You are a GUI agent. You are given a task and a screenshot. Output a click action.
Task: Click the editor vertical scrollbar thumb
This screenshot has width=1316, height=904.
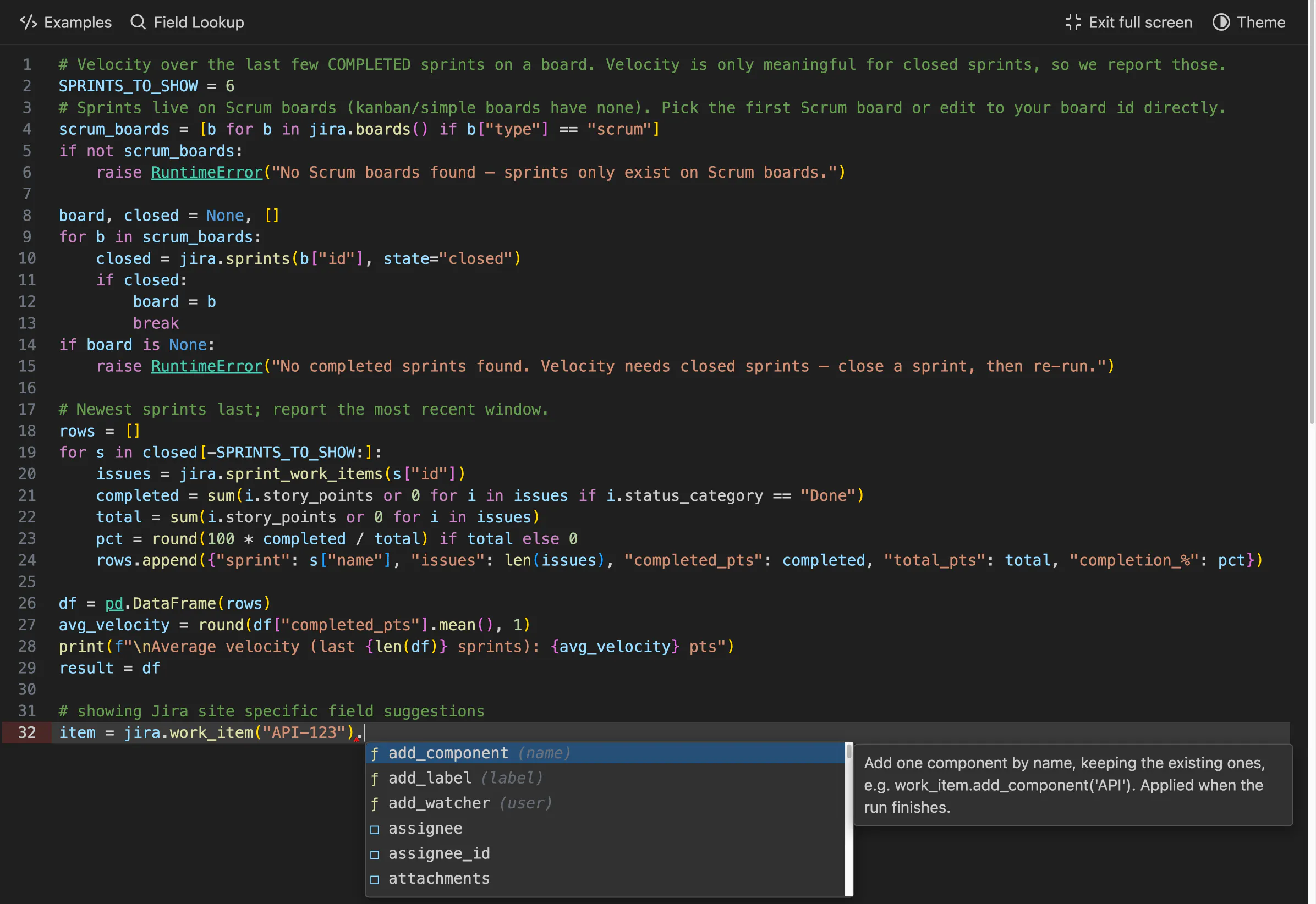coord(1312,212)
